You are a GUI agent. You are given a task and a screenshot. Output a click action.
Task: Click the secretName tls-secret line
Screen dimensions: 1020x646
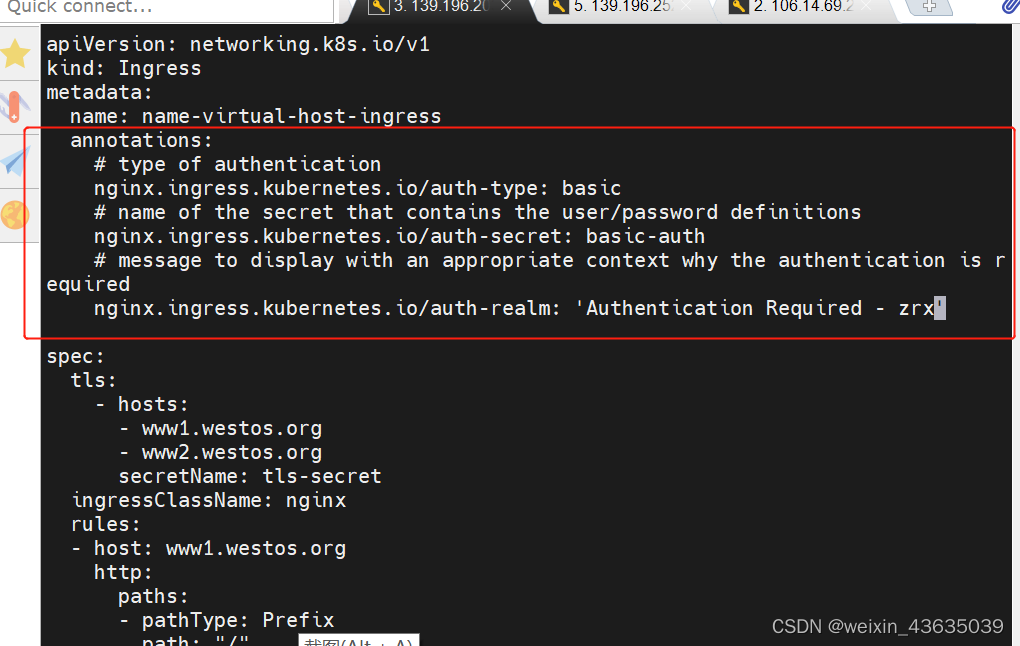click(250, 476)
